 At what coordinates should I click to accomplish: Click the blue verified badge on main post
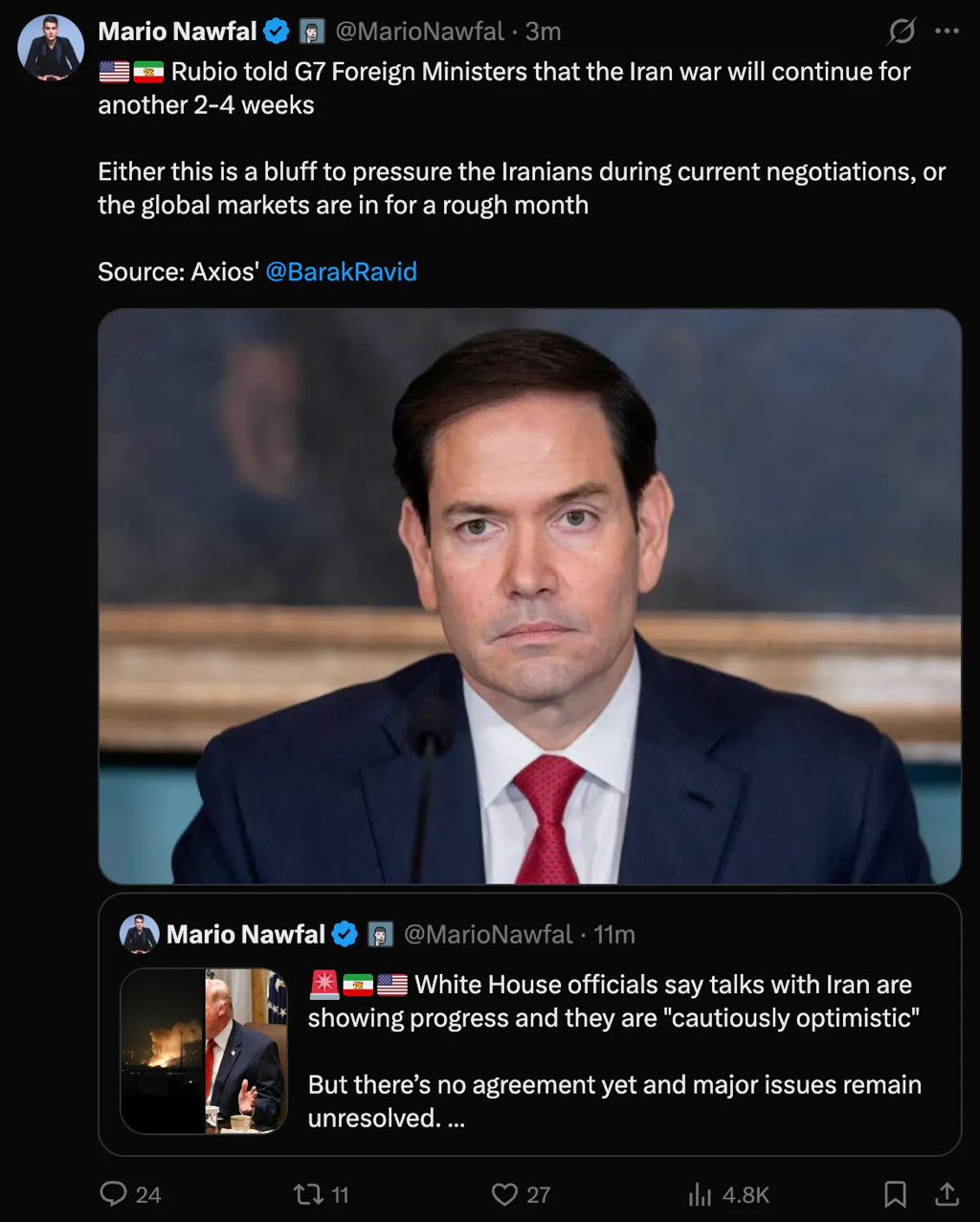[277, 32]
